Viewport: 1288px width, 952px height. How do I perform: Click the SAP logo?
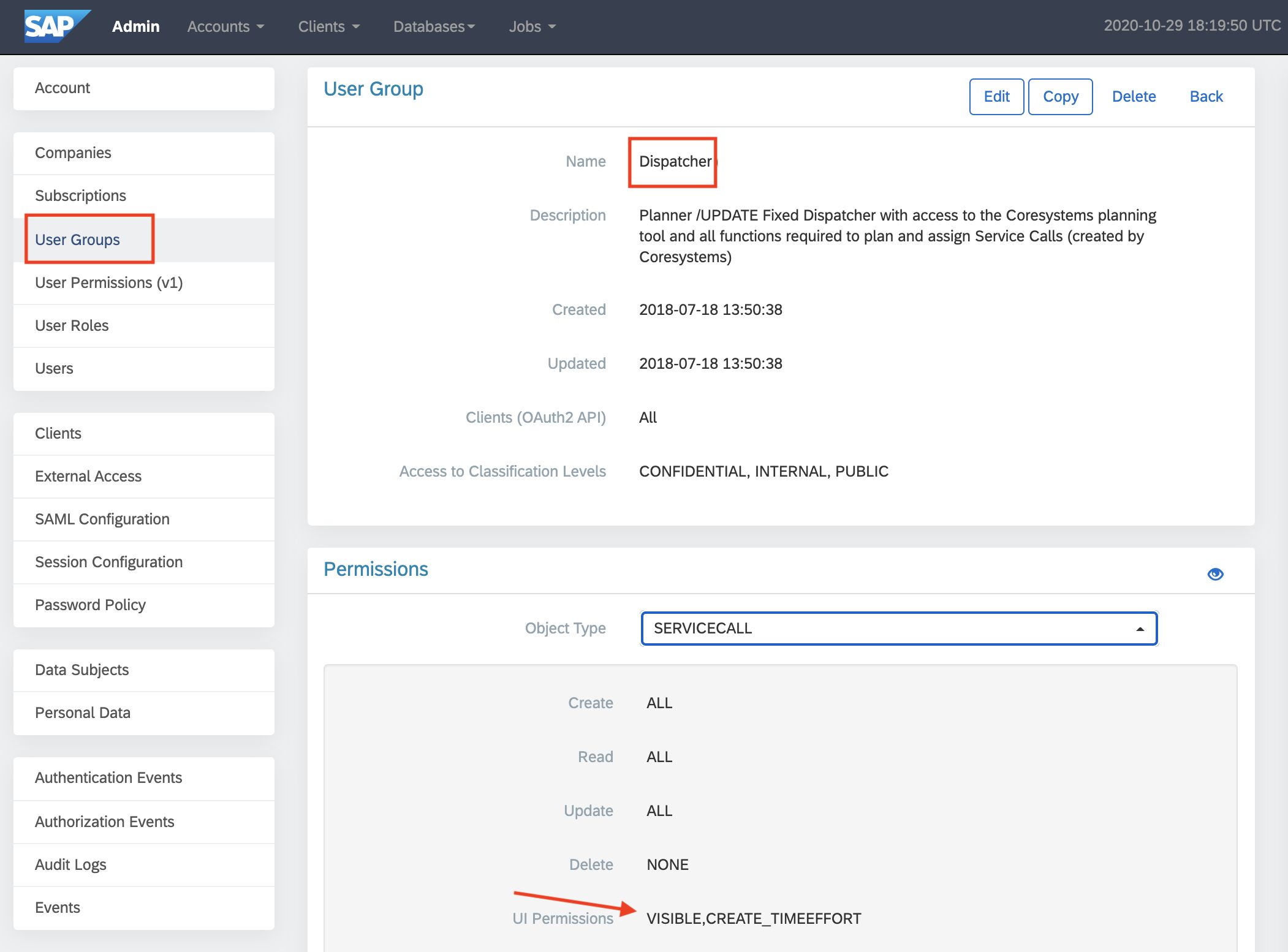coord(56,26)
